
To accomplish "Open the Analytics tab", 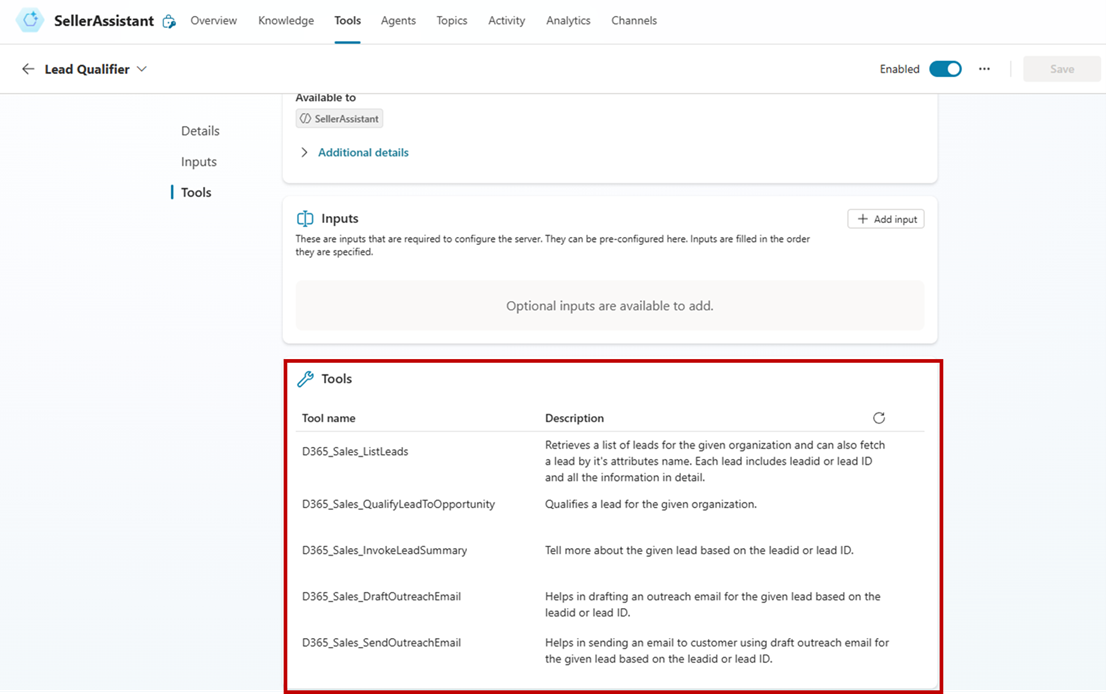I will point(568,20).
